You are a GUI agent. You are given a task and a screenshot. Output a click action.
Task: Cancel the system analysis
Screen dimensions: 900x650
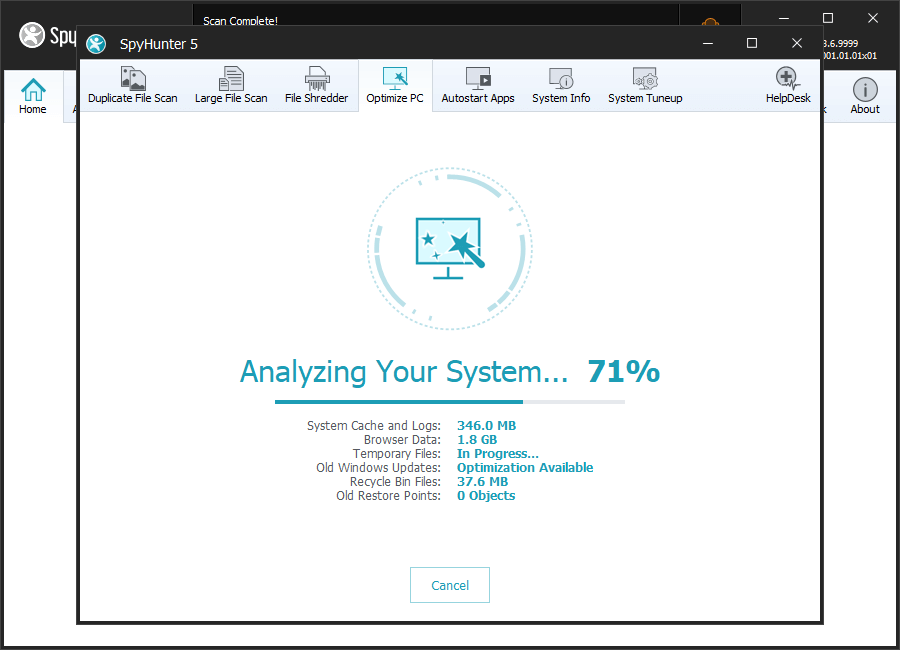point(450,585)
